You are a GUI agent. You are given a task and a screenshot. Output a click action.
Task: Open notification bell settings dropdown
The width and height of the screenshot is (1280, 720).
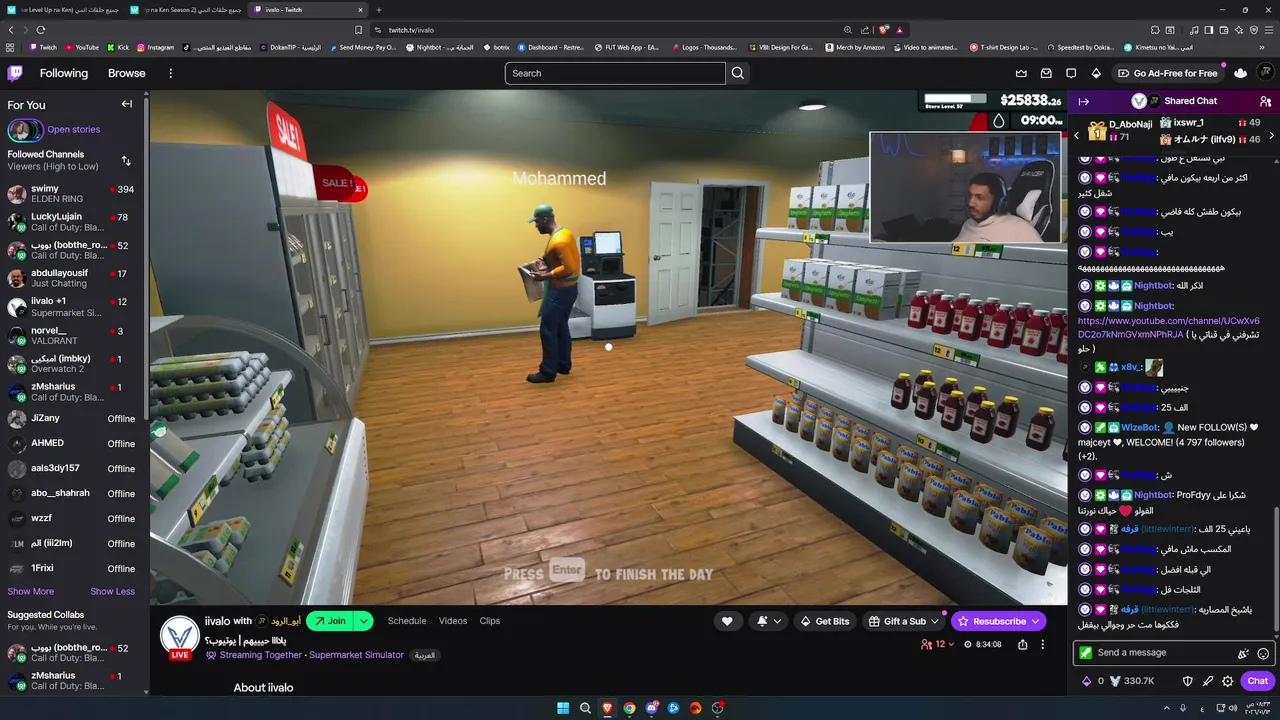(x=768, y=621)
